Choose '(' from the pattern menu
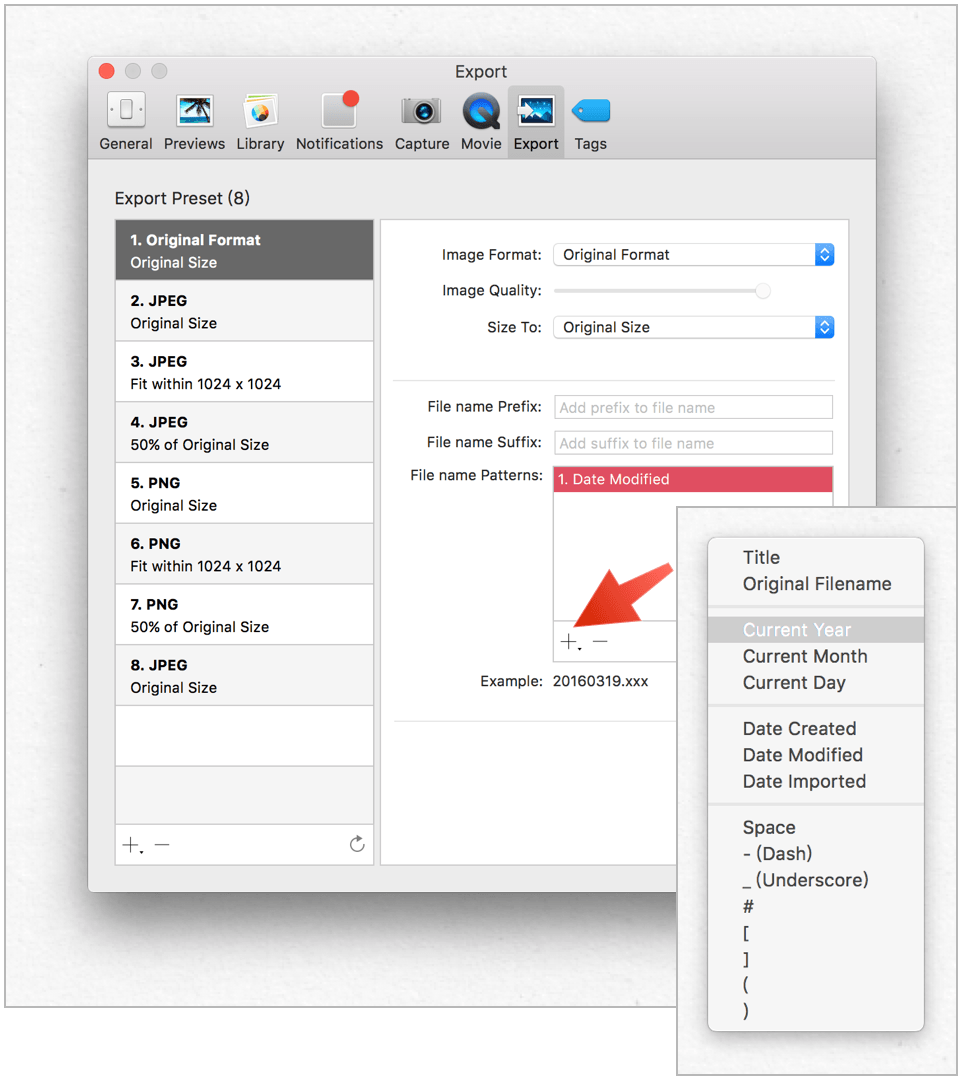The height and width of the screenshot is (1080, 962). (816, 985)
